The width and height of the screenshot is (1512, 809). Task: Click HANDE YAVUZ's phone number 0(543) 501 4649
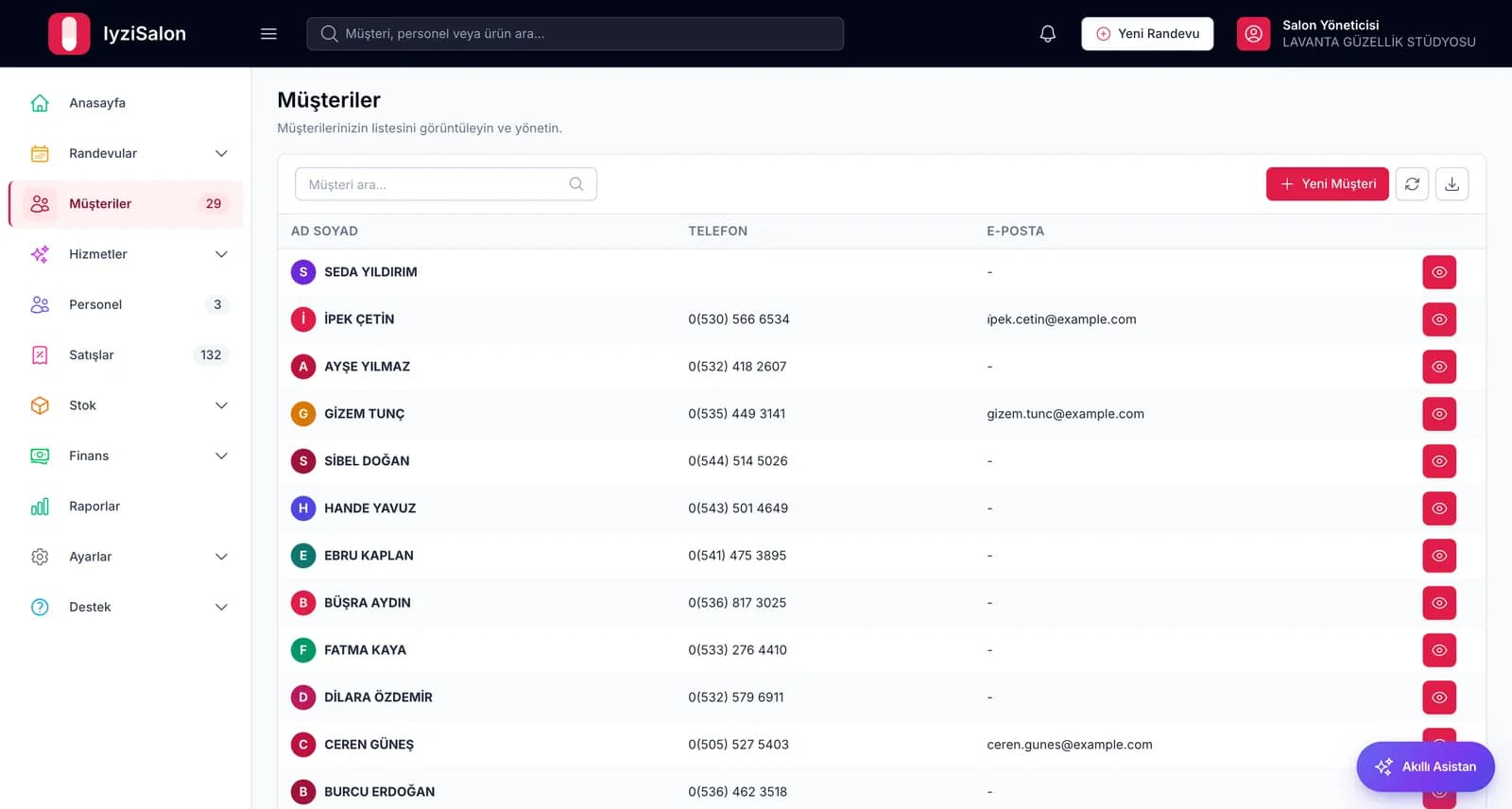(x=738, y=508)
